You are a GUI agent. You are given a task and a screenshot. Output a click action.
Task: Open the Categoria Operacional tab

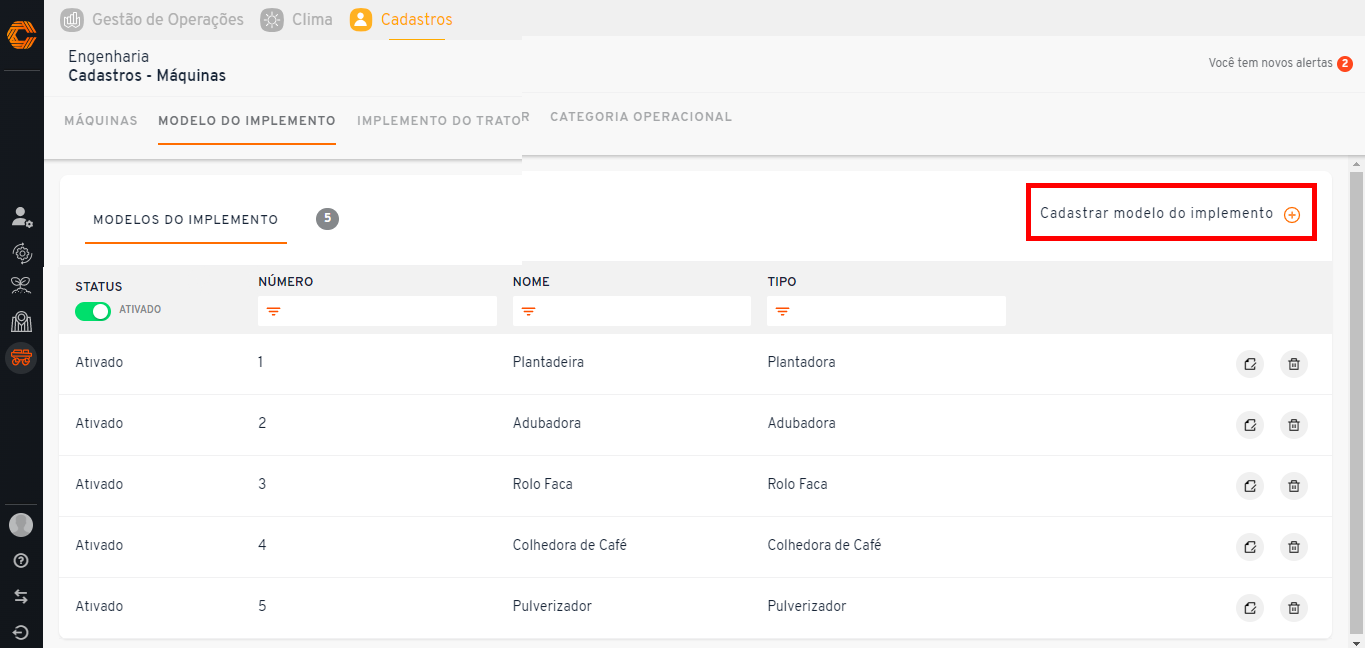(641, 117)
